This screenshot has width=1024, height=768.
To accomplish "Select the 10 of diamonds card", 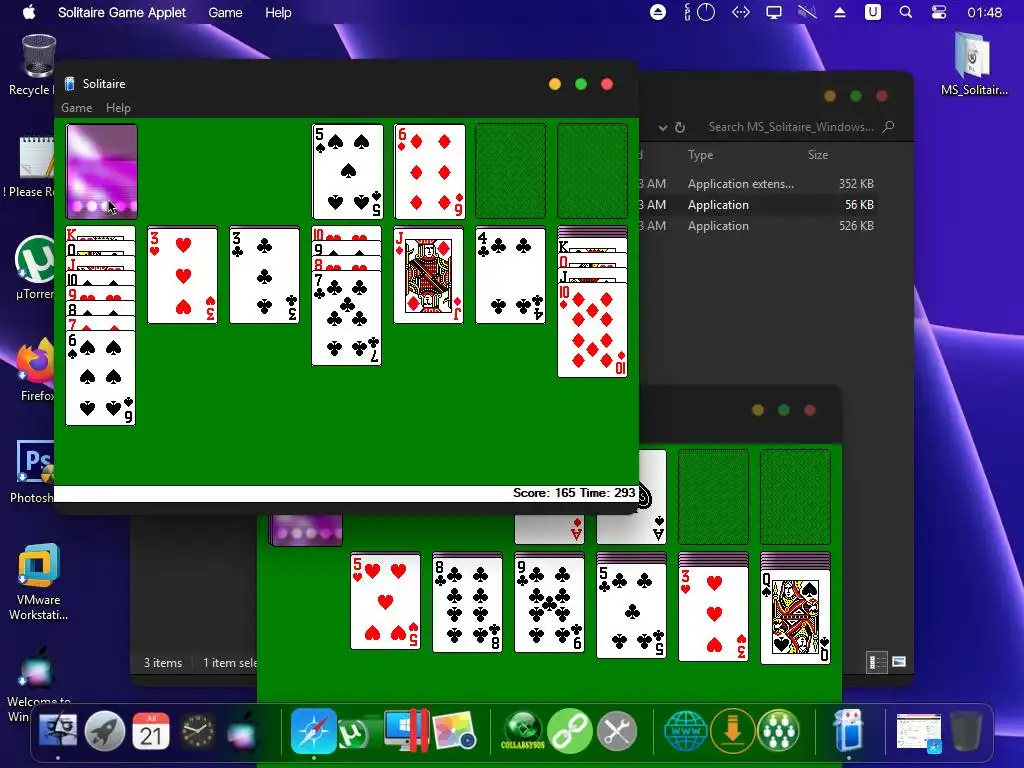I will pos(592,330).
